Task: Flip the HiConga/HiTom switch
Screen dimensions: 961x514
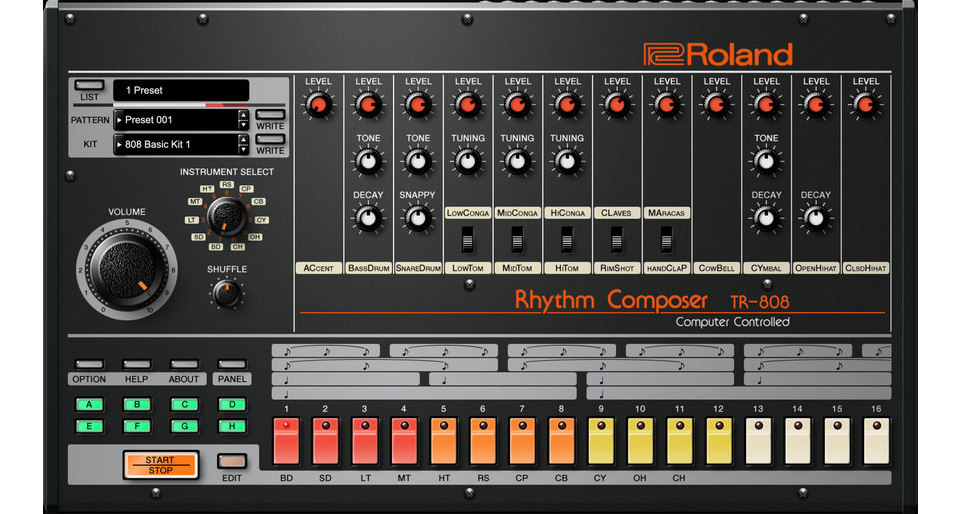Action: [x=567, y=240]
